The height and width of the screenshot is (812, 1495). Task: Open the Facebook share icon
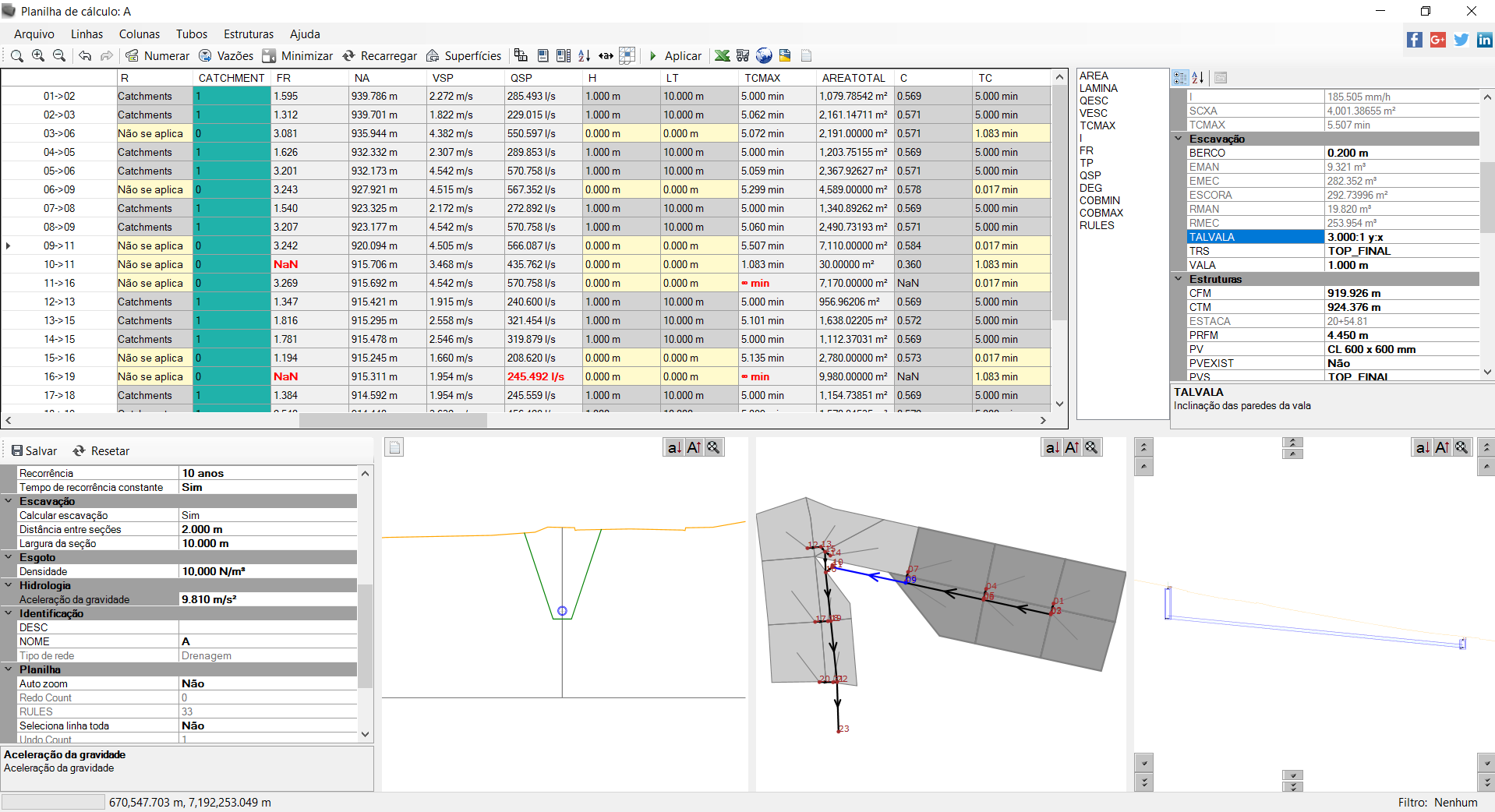[x=1414, y=40]
